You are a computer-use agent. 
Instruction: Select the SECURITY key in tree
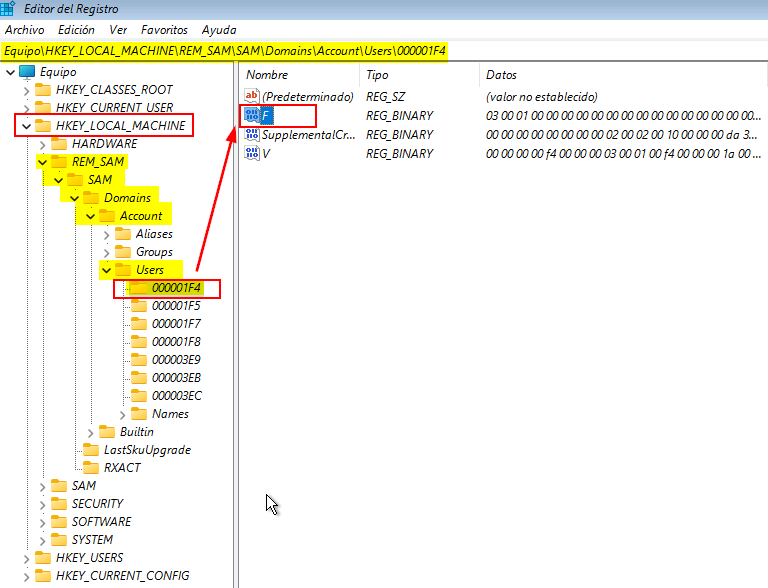coord(97,504)
